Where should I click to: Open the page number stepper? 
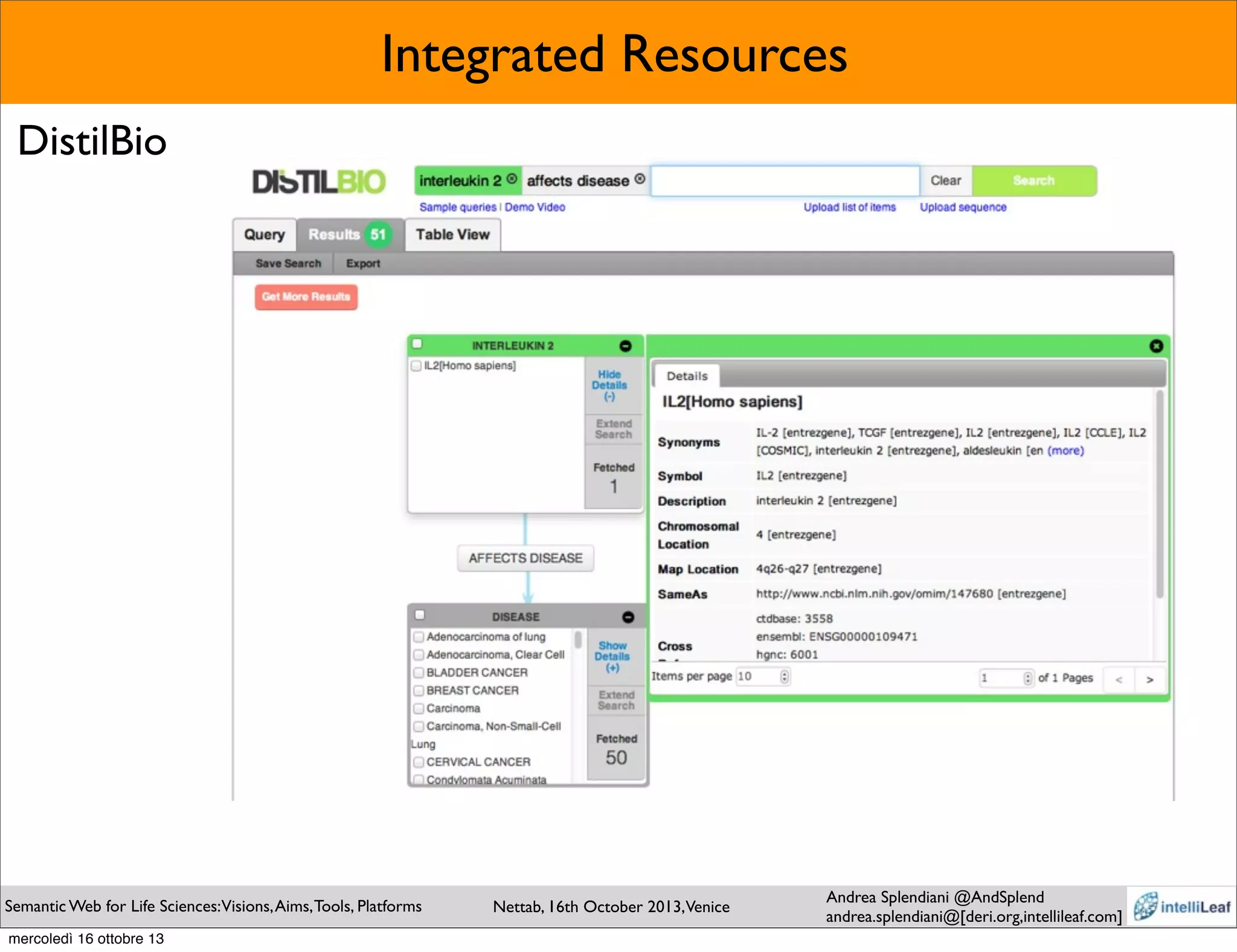point(1027,678)
